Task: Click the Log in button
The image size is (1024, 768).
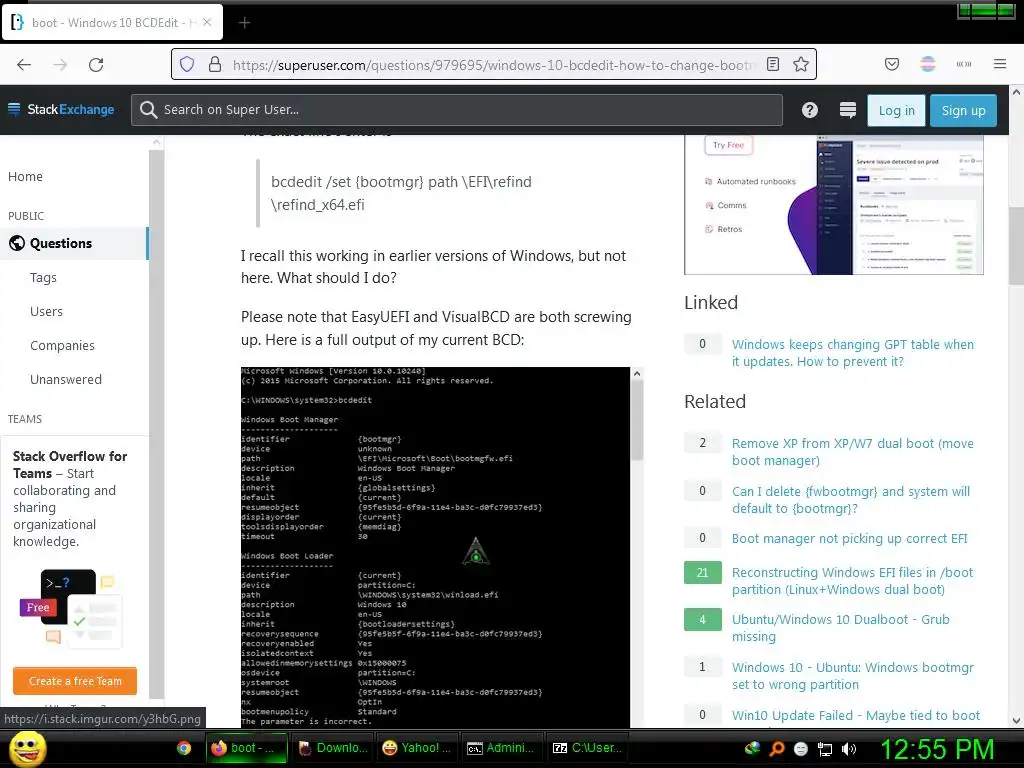Action: pos(896,110)
